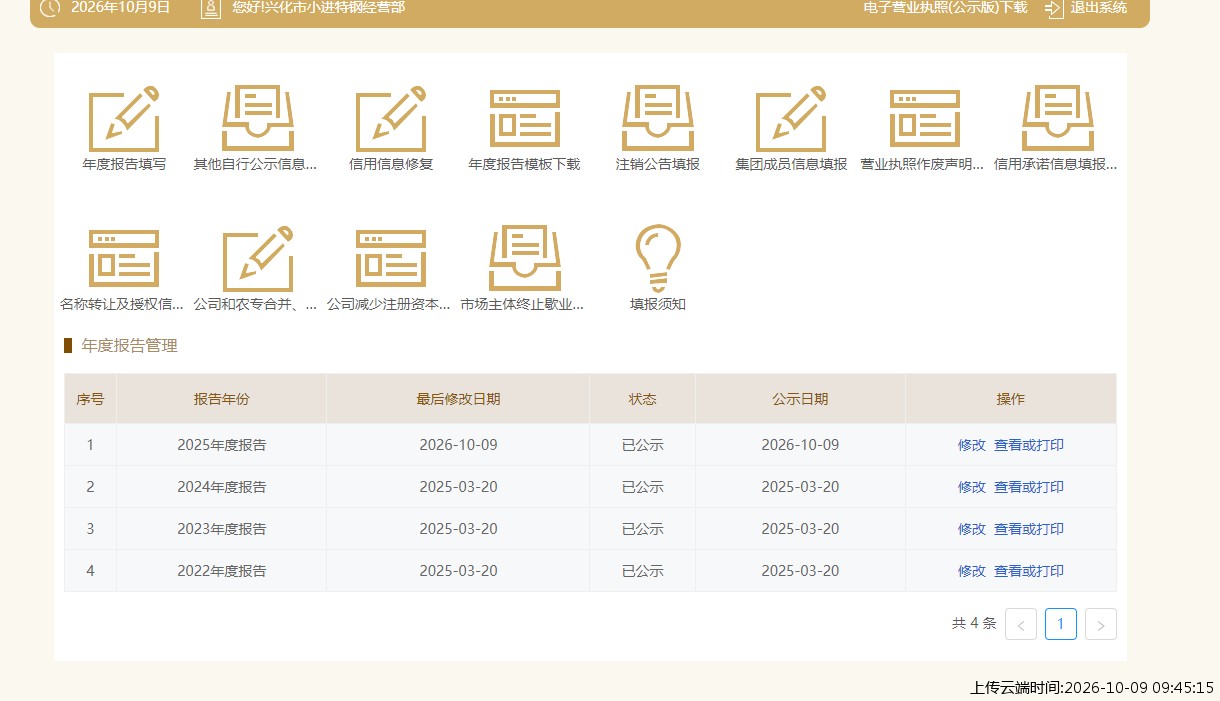Click the 状态 column header
This screenshot has width=1220, height=701.
(642, 399)
